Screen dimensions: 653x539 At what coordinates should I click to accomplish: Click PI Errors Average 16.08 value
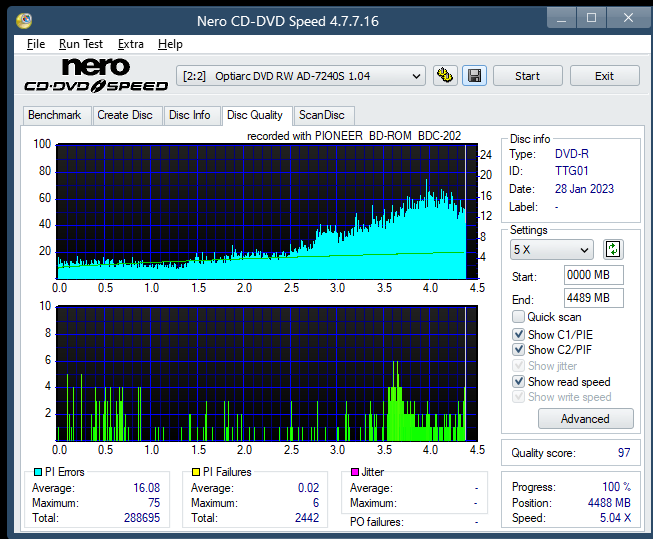click(147, 488)
